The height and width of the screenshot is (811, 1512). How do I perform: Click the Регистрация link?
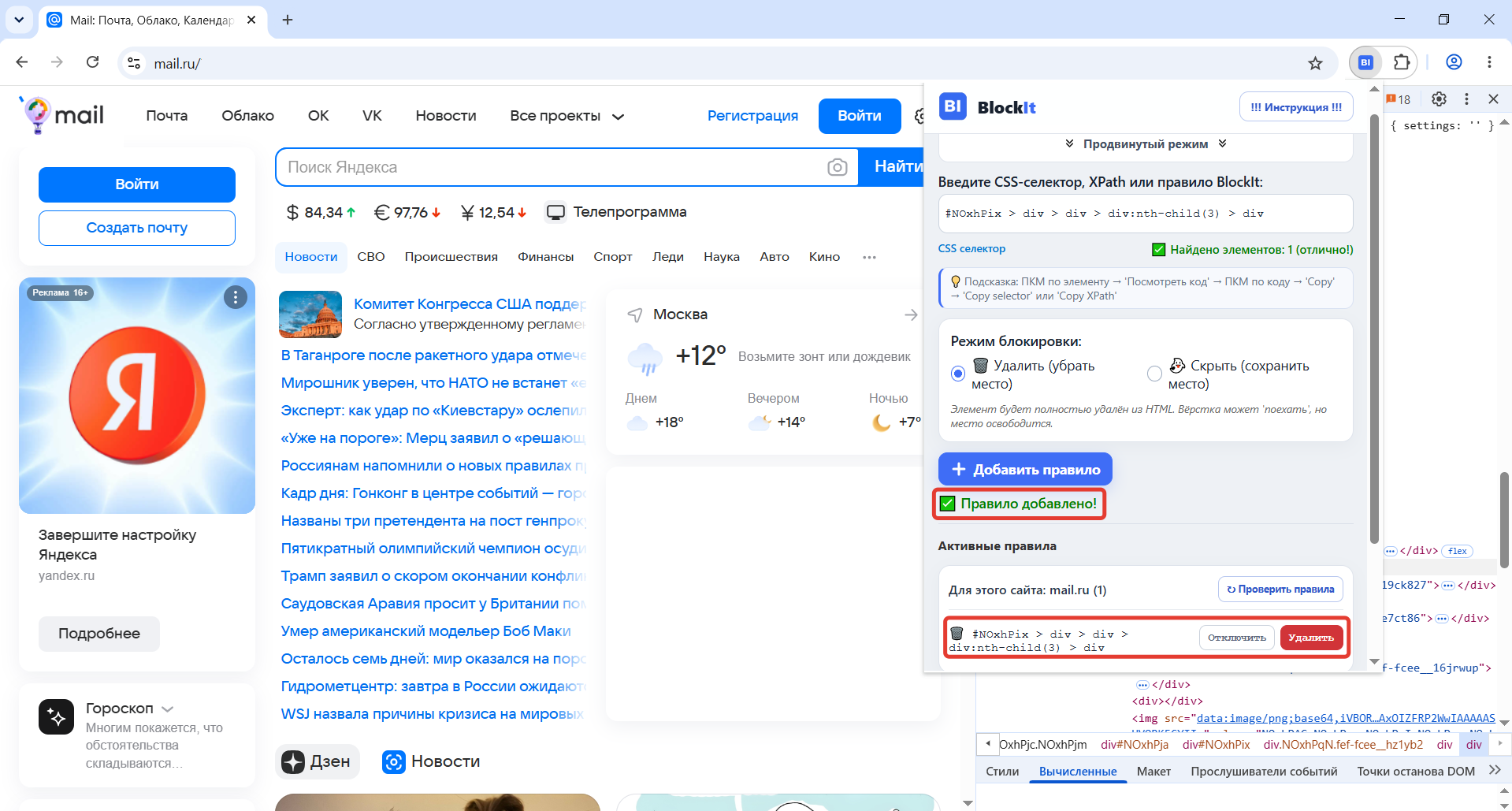(x=752, y=116)
